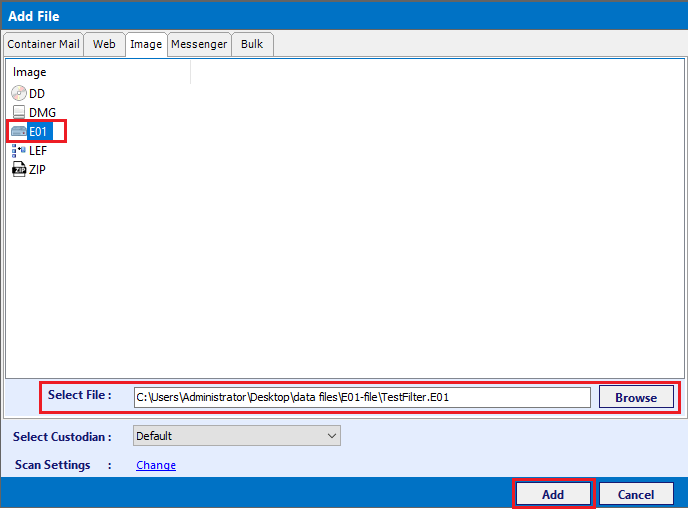Click the DD disc image icon

click(19, 93)
